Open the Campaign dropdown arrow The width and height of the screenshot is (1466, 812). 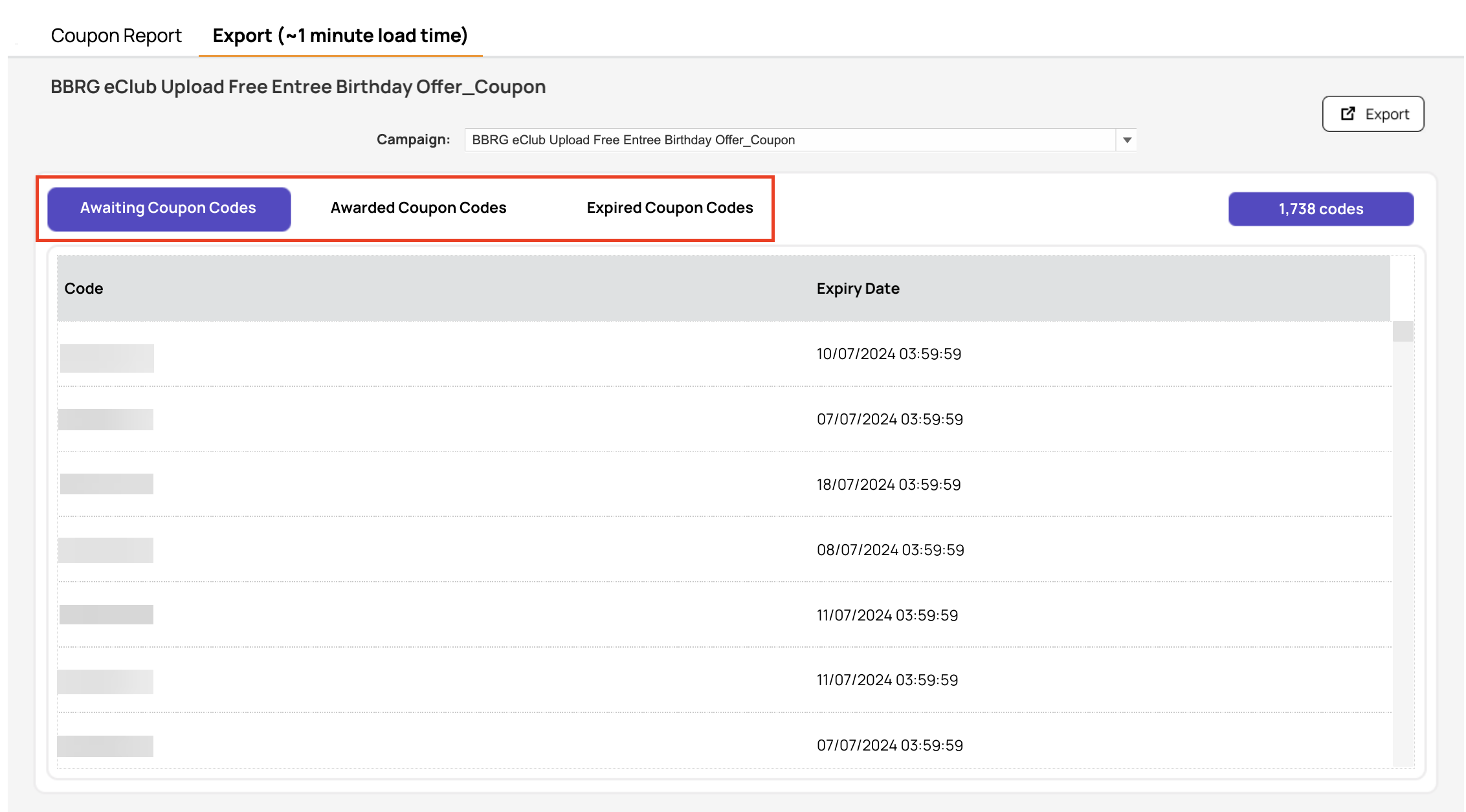(x=1127, y=140)
